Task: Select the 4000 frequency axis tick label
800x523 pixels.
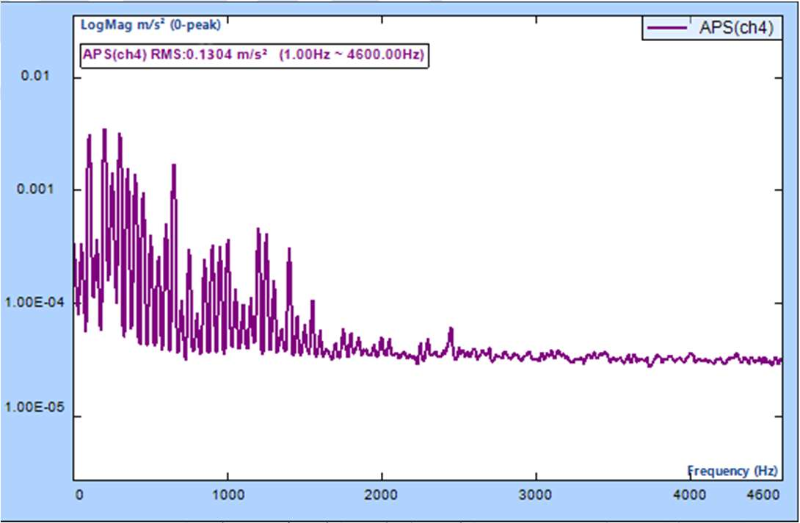Action: point(689,495)
